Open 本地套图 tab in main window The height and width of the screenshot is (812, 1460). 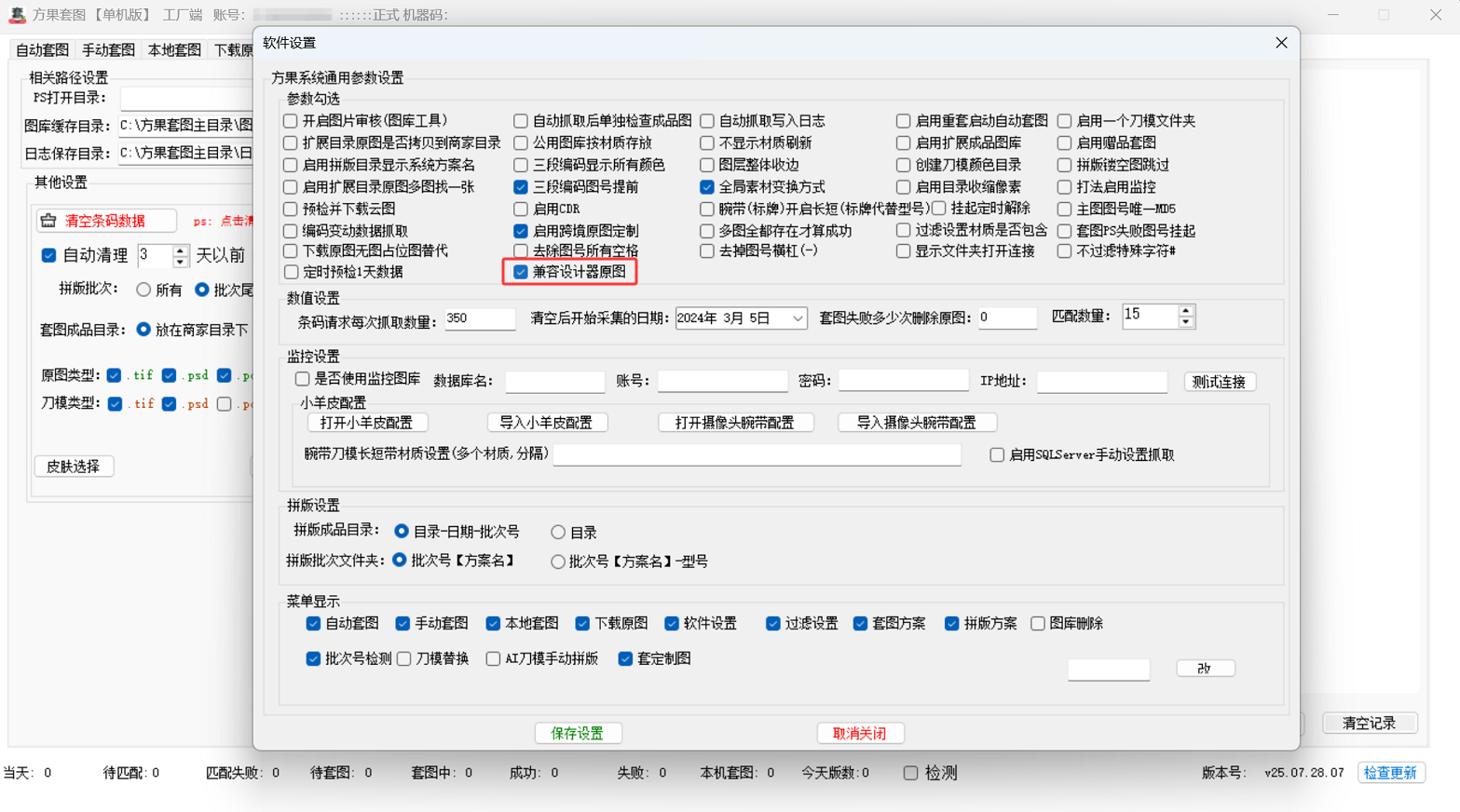[x=174, y=50]
